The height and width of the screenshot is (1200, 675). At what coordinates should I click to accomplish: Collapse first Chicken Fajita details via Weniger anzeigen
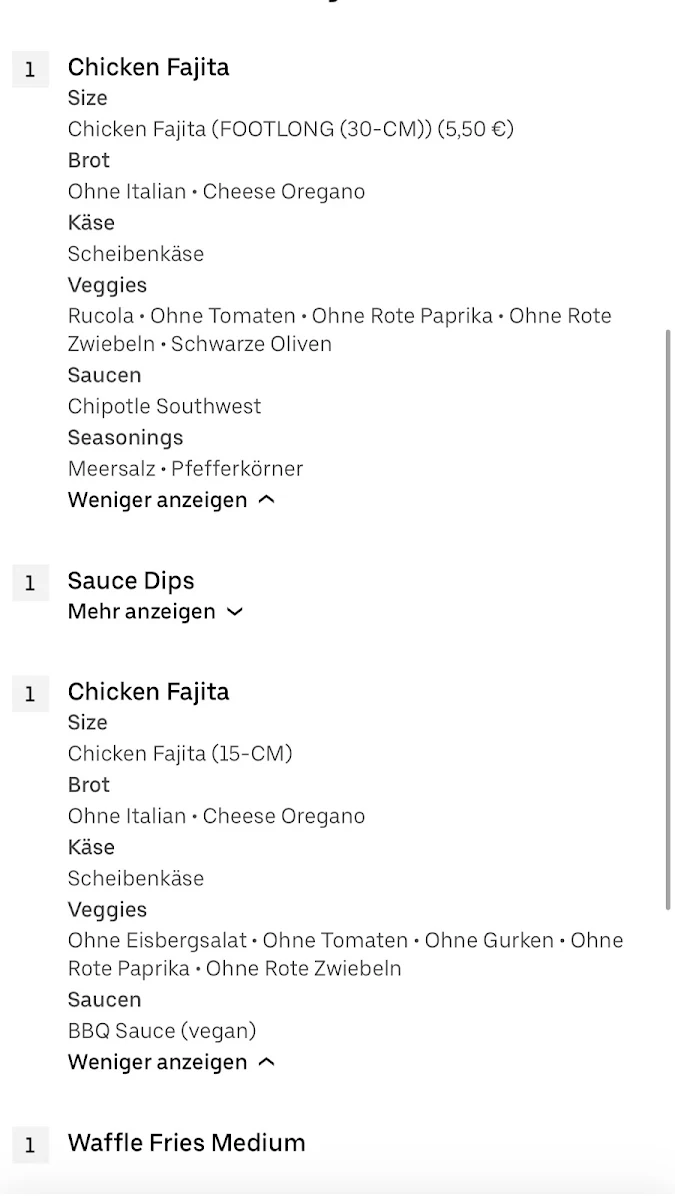[x=170, y=500]
